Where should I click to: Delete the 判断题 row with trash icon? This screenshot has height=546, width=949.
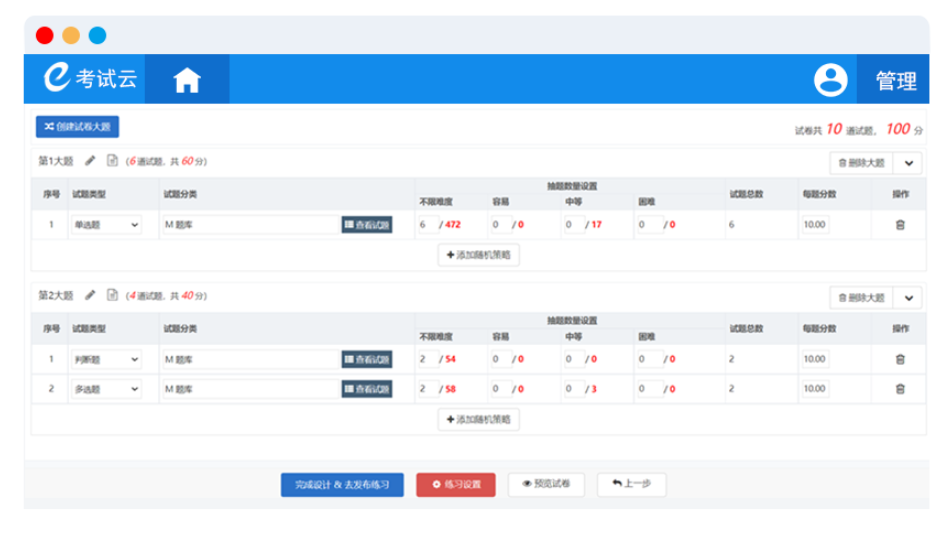pos(900,359)
